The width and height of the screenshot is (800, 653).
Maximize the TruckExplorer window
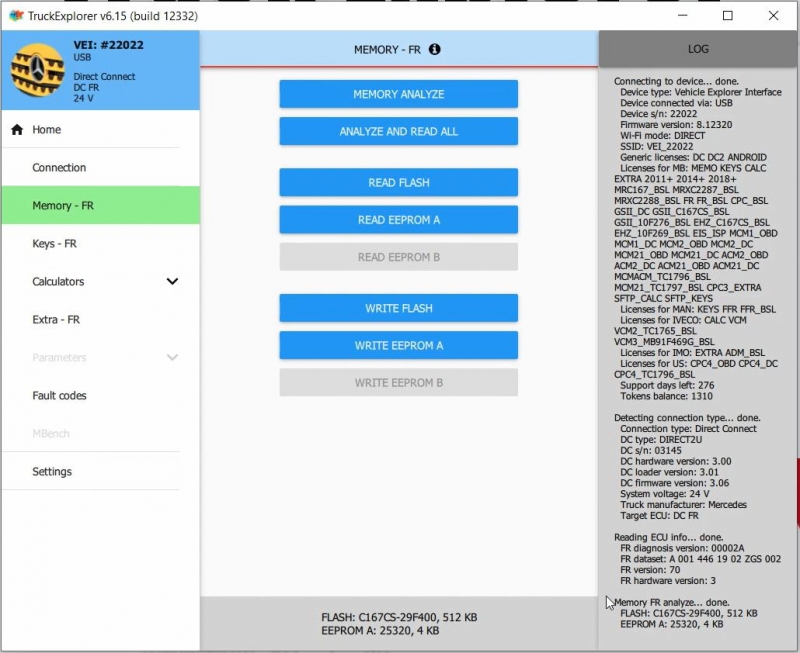728,16
